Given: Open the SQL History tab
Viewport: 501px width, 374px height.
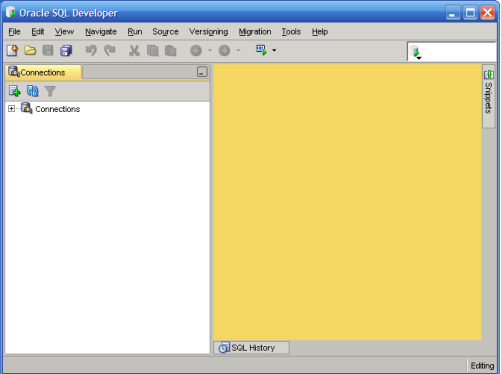Looking at the screenshot, I should pos(251,348).
